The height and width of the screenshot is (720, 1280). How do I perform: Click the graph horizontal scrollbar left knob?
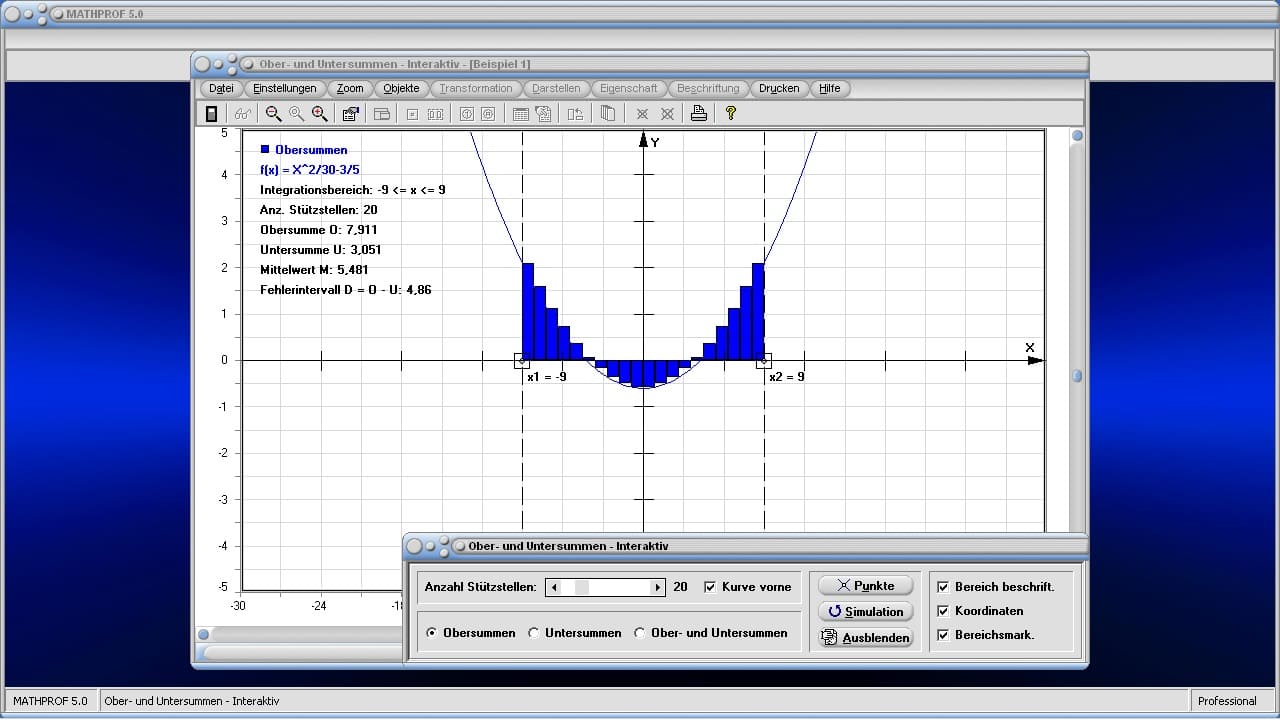coord(204,634)
